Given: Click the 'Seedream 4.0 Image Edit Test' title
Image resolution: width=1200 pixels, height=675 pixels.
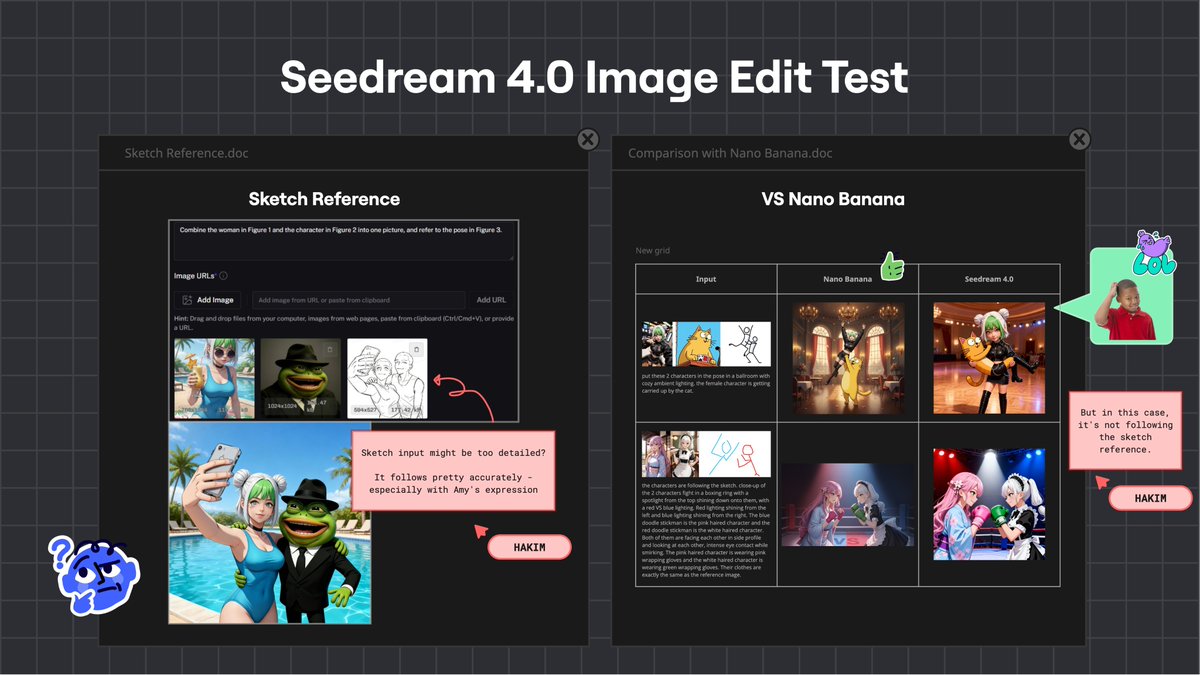Looking at the screenshot, I should point(594,77).
